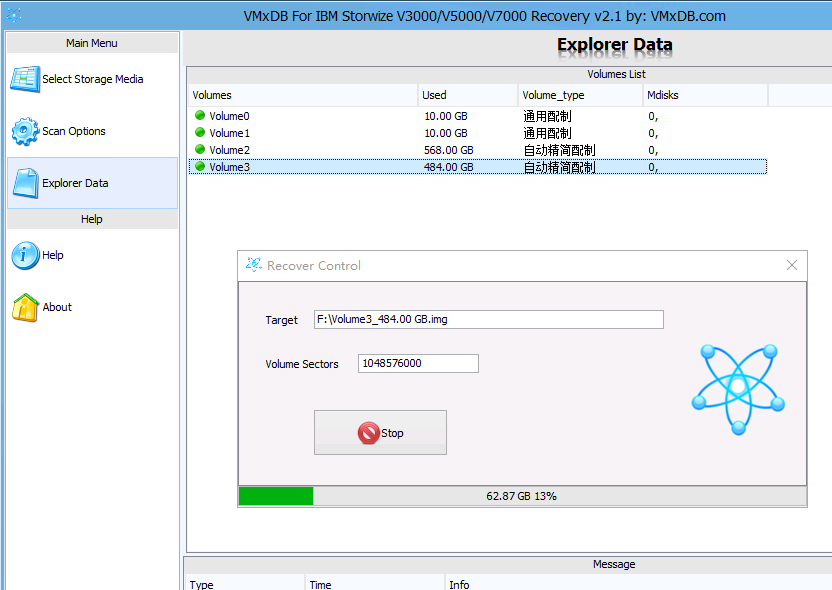Click the Select Storage Media icon

pyautogui.click(x=25, y=80)
